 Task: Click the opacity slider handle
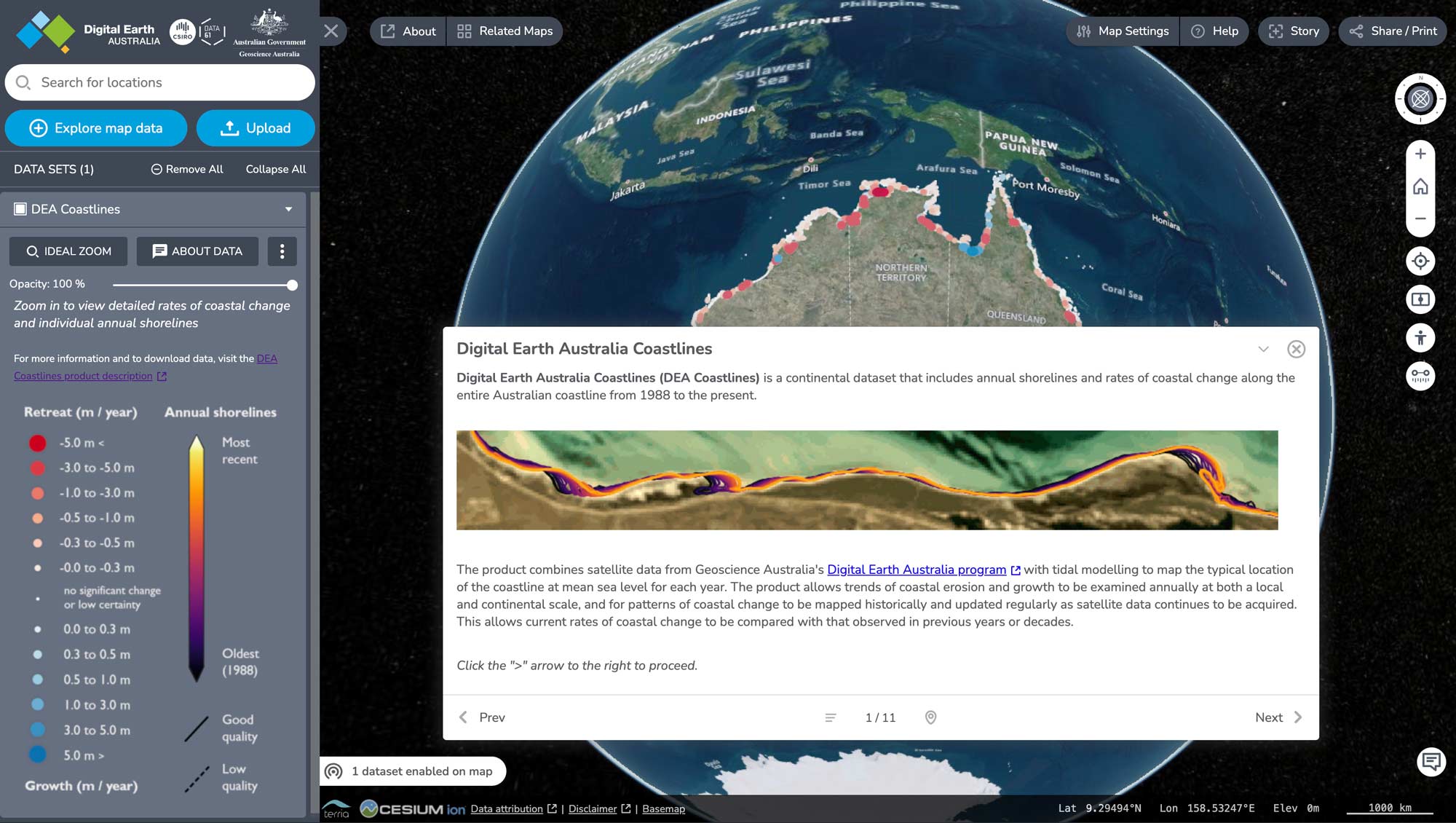pyautogui.click(x=292, y=285)
